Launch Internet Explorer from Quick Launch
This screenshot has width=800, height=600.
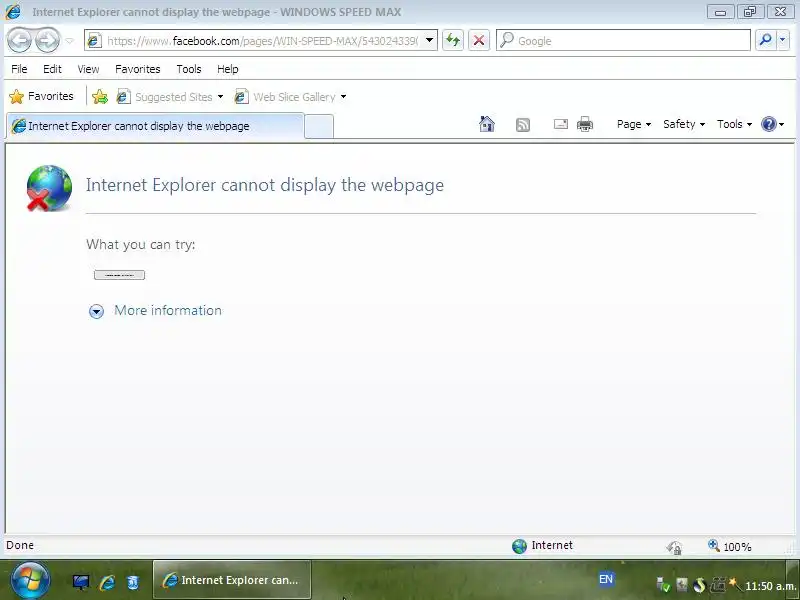[x=107, y=582]
